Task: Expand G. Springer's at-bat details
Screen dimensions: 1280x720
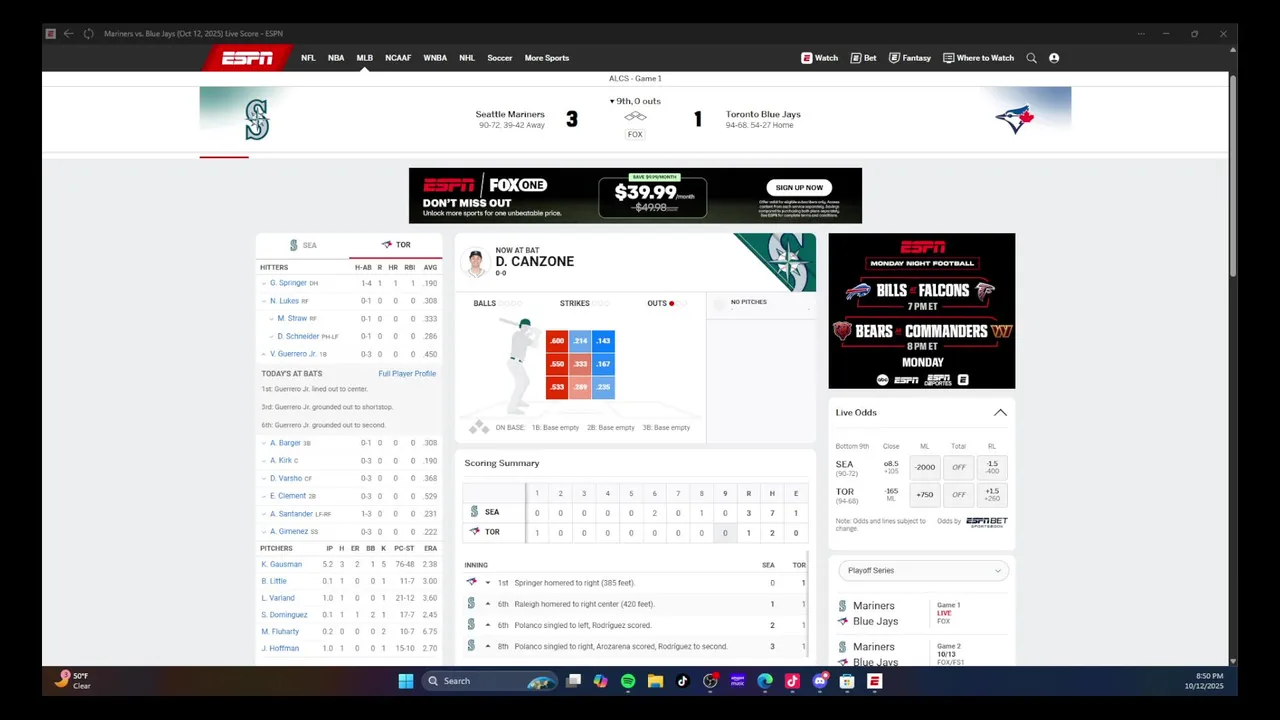Action: (264, 283)
